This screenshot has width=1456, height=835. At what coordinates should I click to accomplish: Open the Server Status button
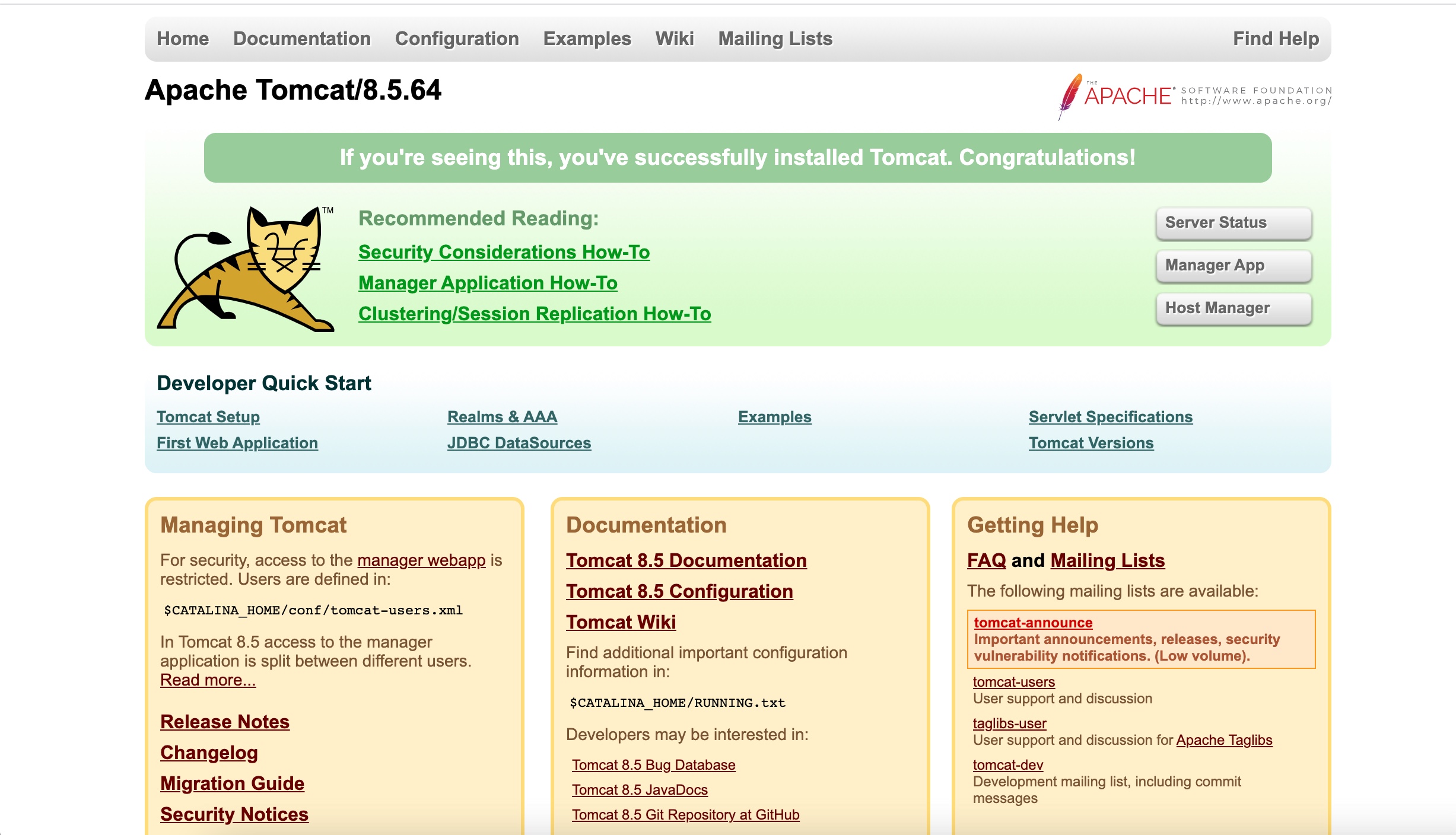[1233, 223]
